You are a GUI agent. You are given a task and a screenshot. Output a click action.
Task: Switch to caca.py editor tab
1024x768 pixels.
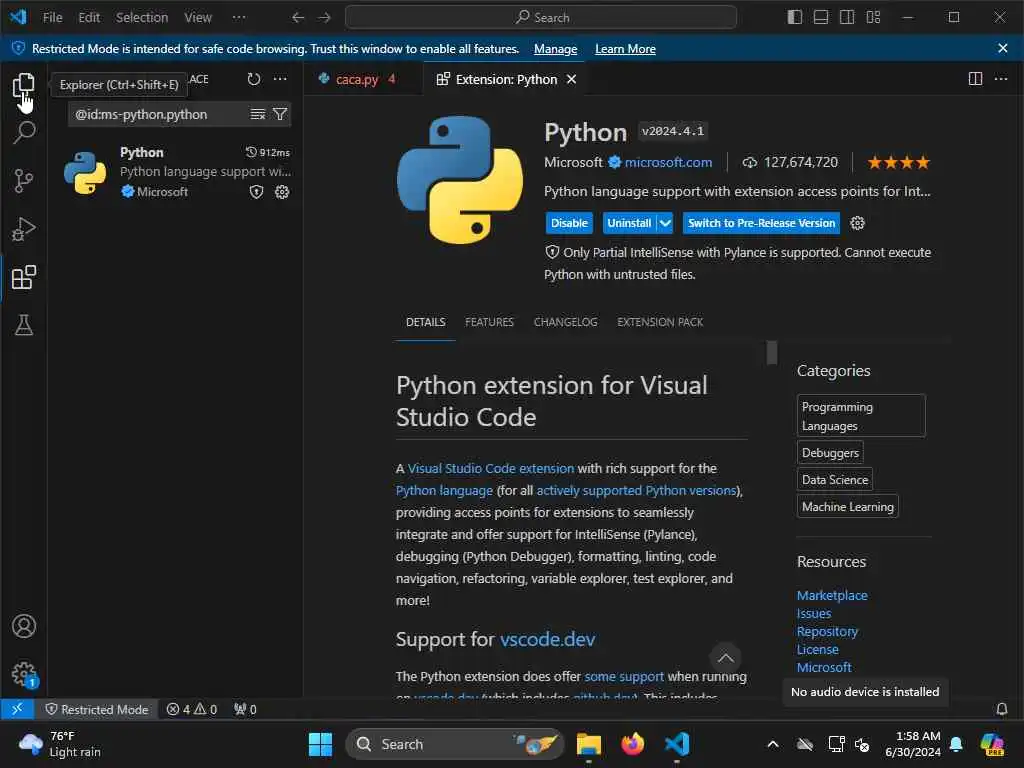(357, 79)
